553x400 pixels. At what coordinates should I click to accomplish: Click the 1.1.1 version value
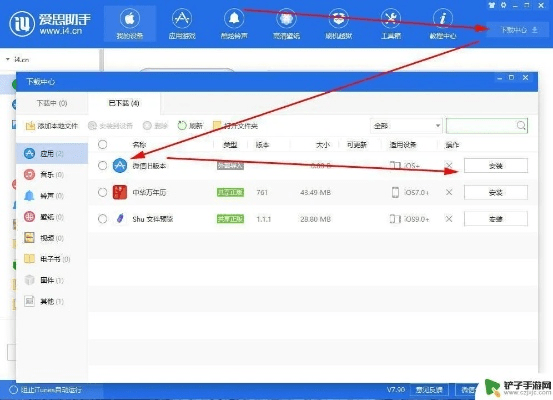coord(263,219)
